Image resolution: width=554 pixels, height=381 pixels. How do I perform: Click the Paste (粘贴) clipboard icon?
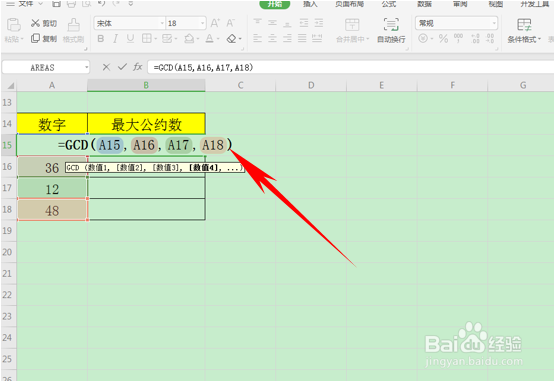(13, 25)
